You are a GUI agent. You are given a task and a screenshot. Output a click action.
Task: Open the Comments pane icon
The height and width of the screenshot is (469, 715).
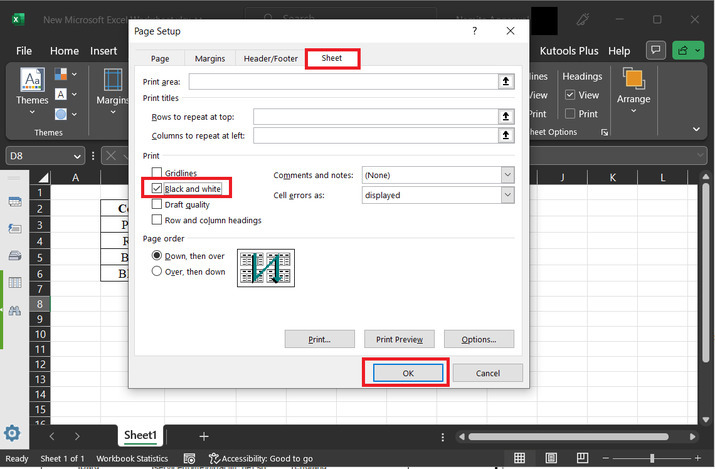[656, 50]
